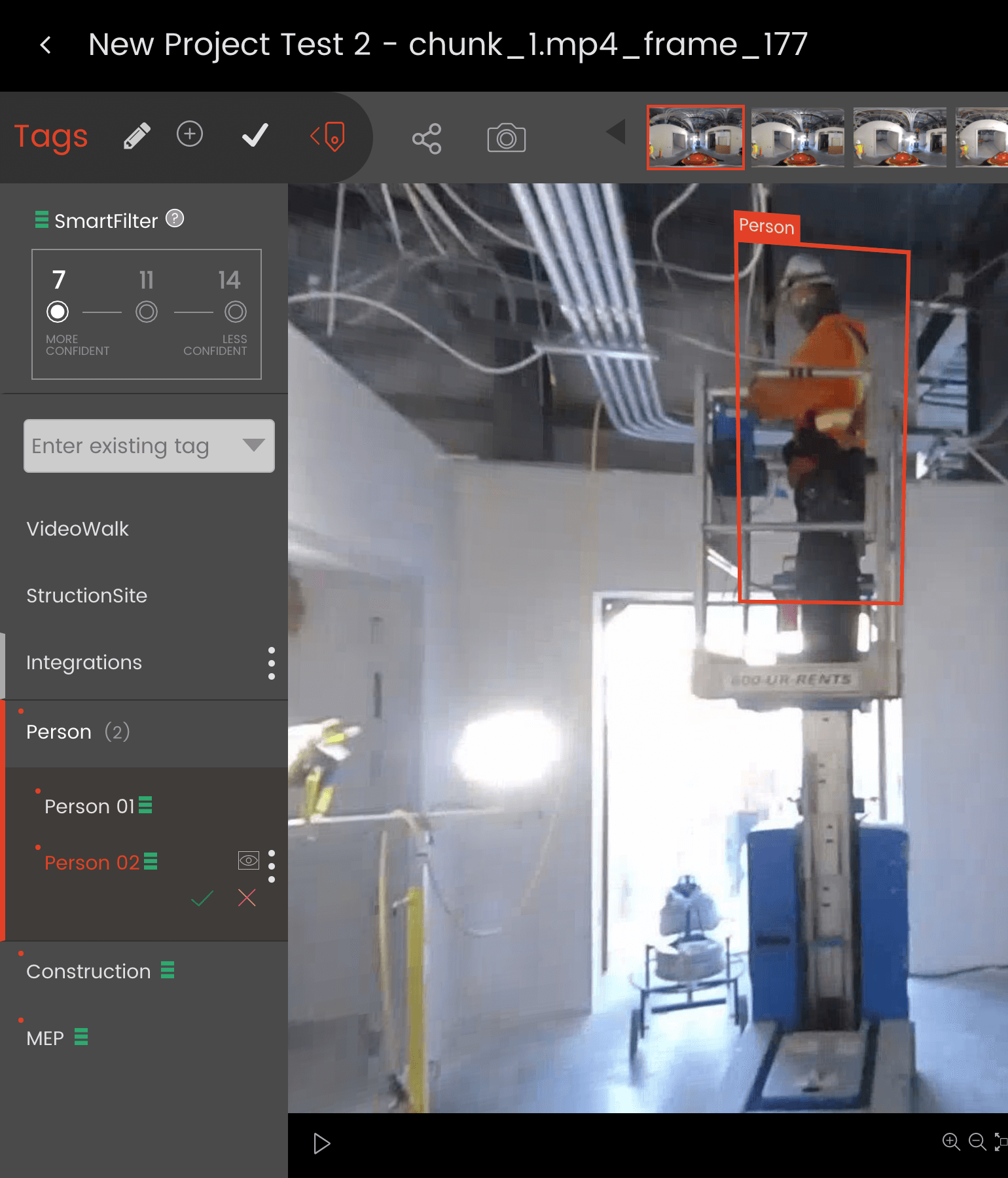
Task: Open Integrations three-dot options menu
Action: 272,663
